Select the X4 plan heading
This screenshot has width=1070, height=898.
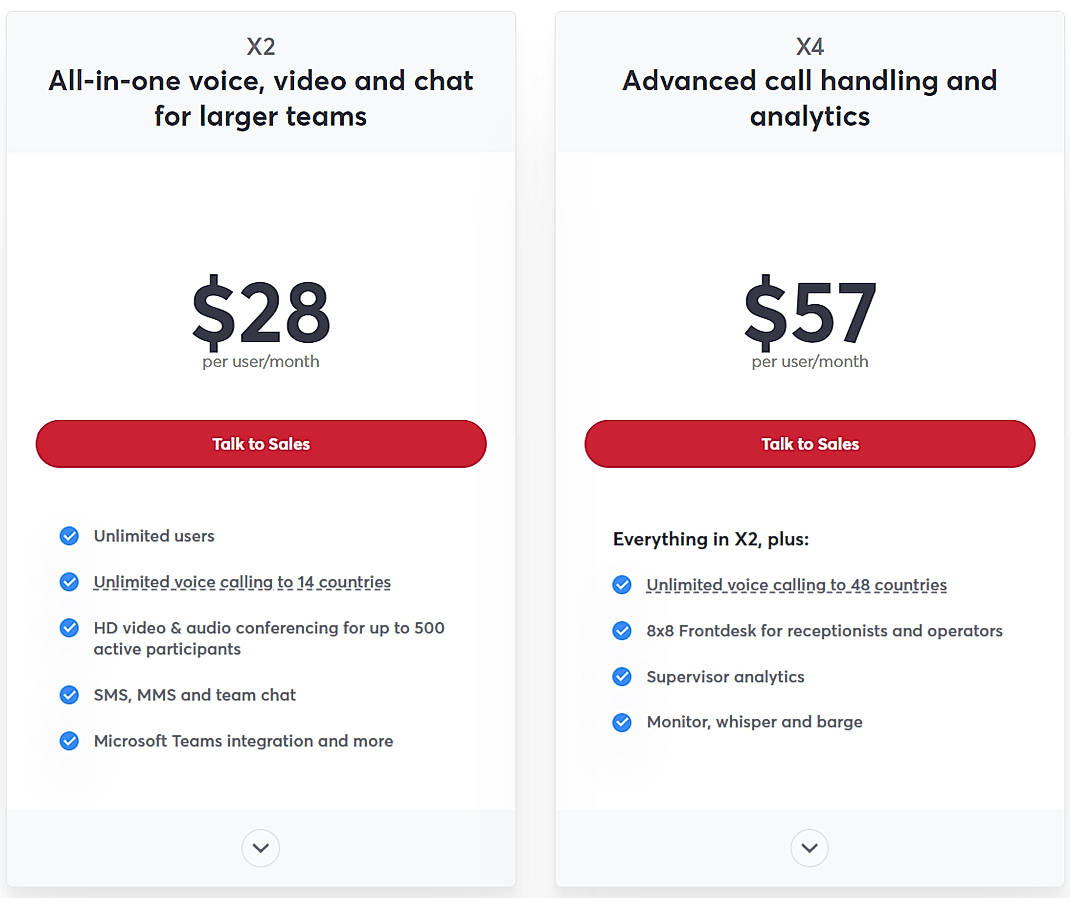coord(809,46)
